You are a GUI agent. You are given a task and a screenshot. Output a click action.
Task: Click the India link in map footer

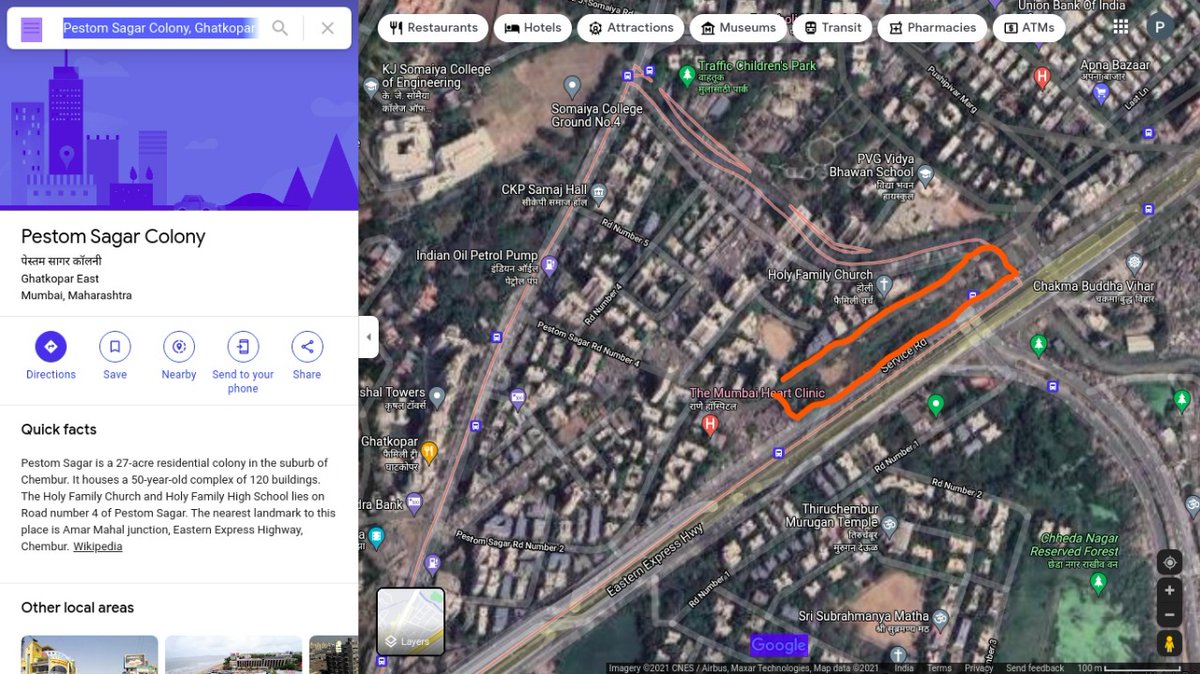coord(904,668)
